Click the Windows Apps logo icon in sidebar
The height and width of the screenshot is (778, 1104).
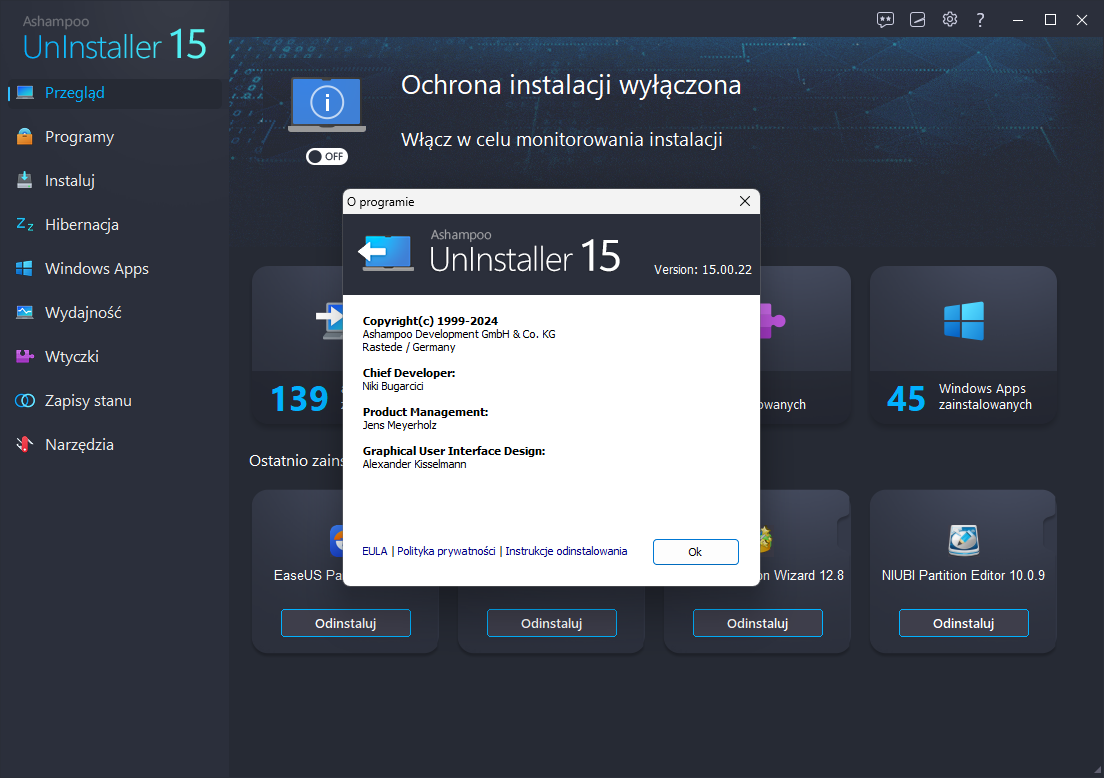pyautogui.click(x=25, y=268)
